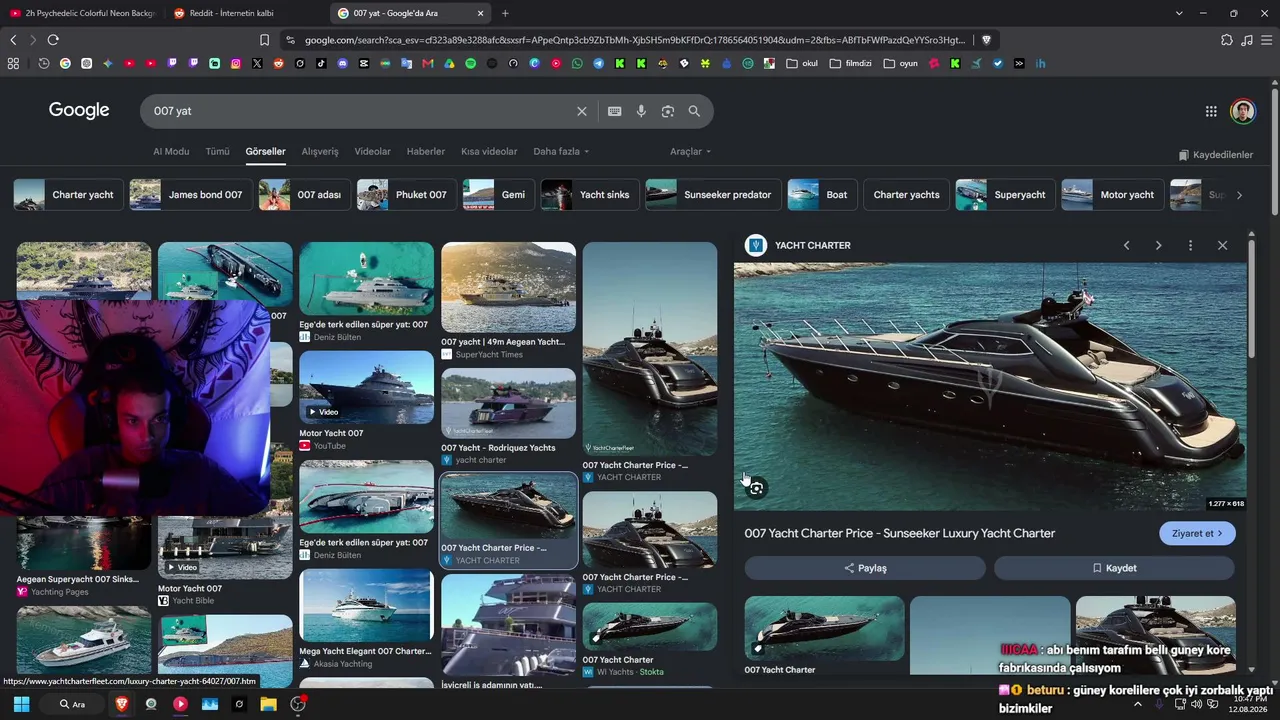The height and width of the screenshot is (720, 1280).
Task: Click the Paylaş share button
Action: (865, 568)
